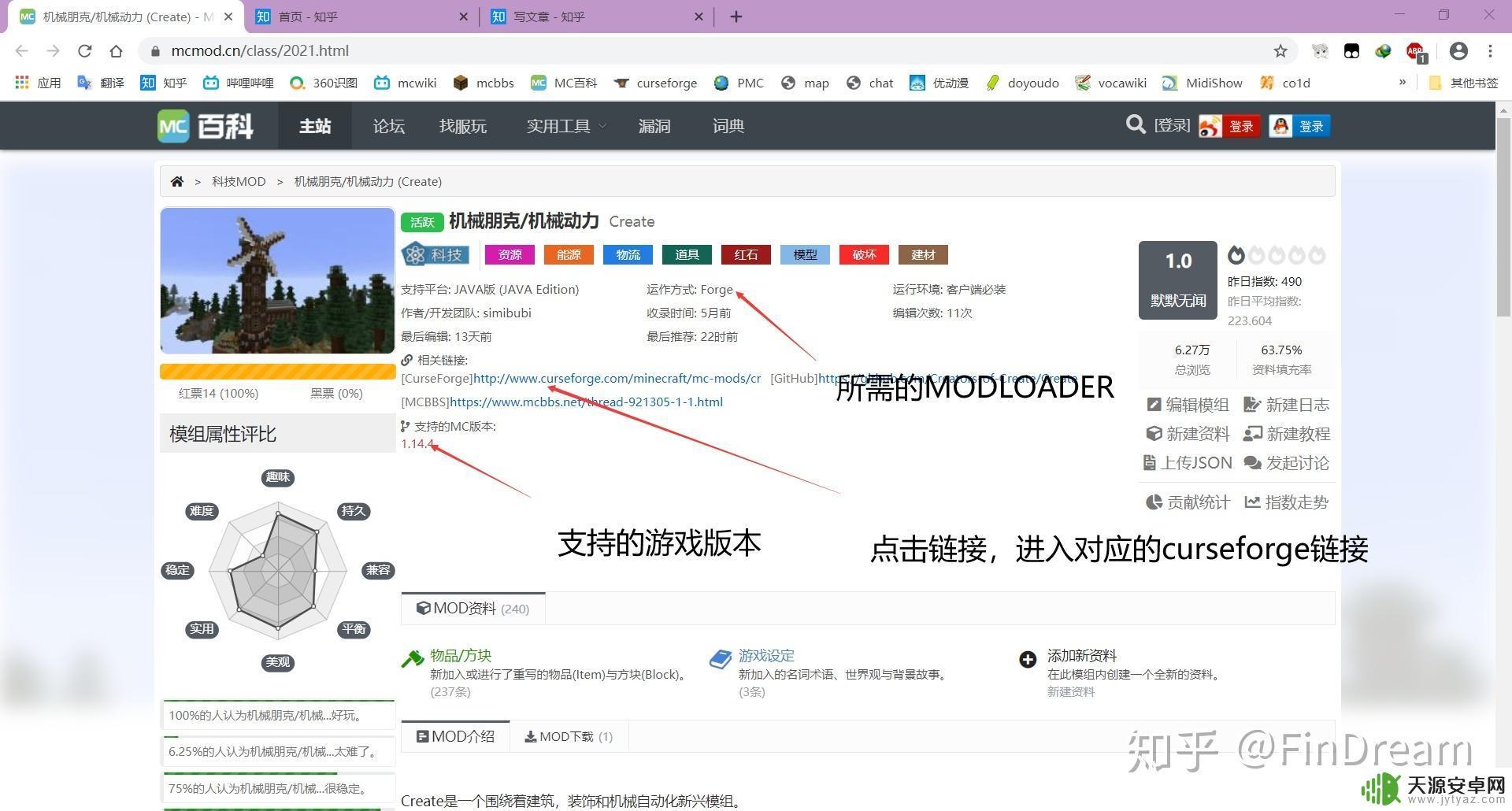Click the 发起讨论 chat icon
The image size is (1512, 811).
tap(1252, 463)
